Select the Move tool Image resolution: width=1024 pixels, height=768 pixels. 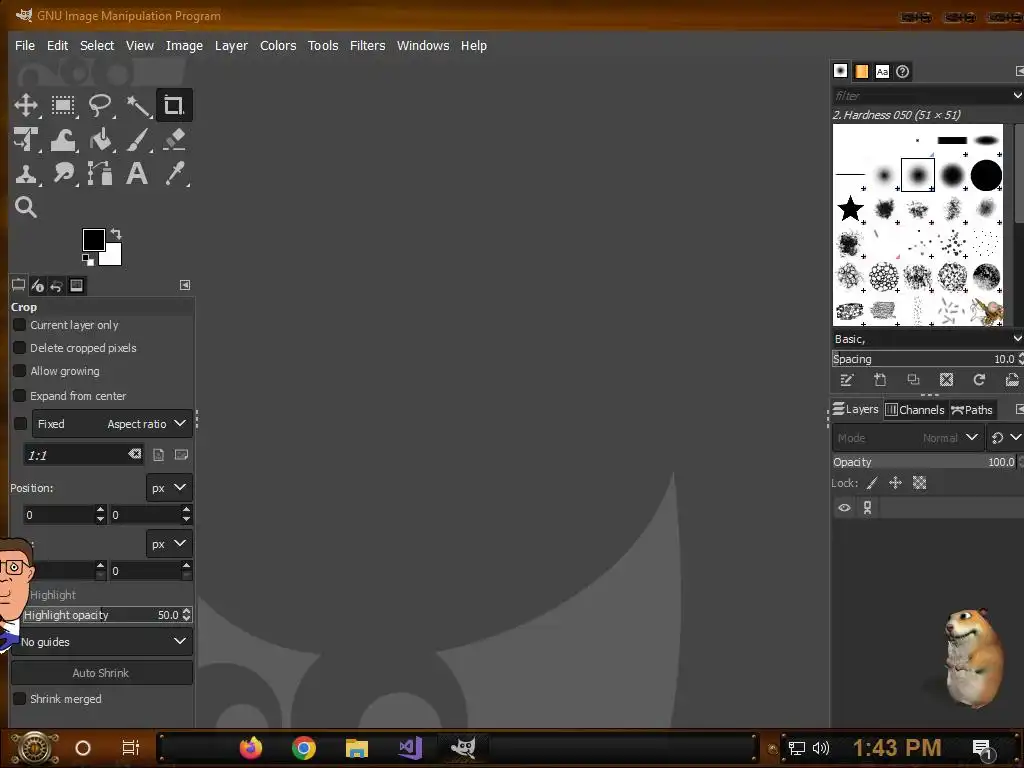26,105
